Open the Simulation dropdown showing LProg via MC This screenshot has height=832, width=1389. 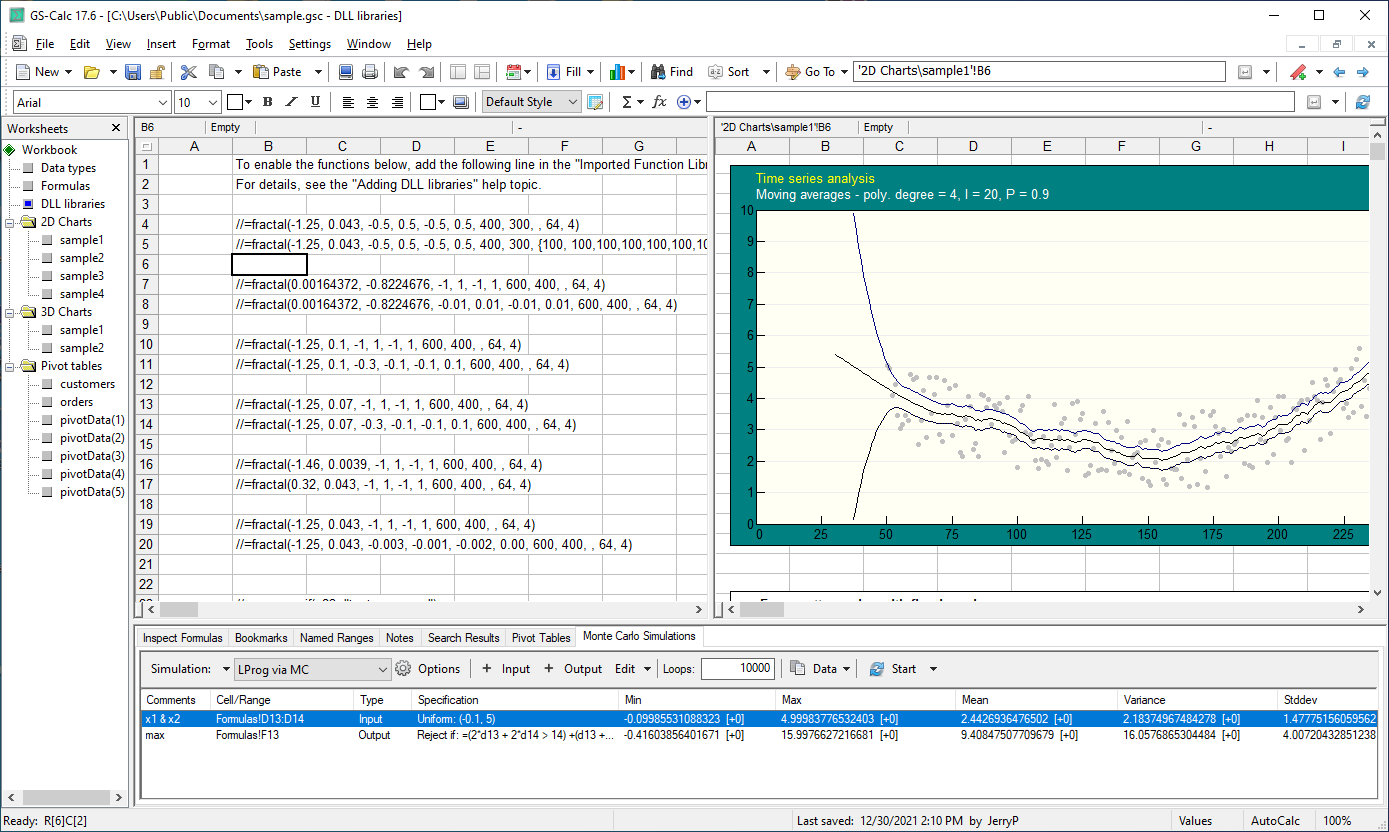[383, 669]
